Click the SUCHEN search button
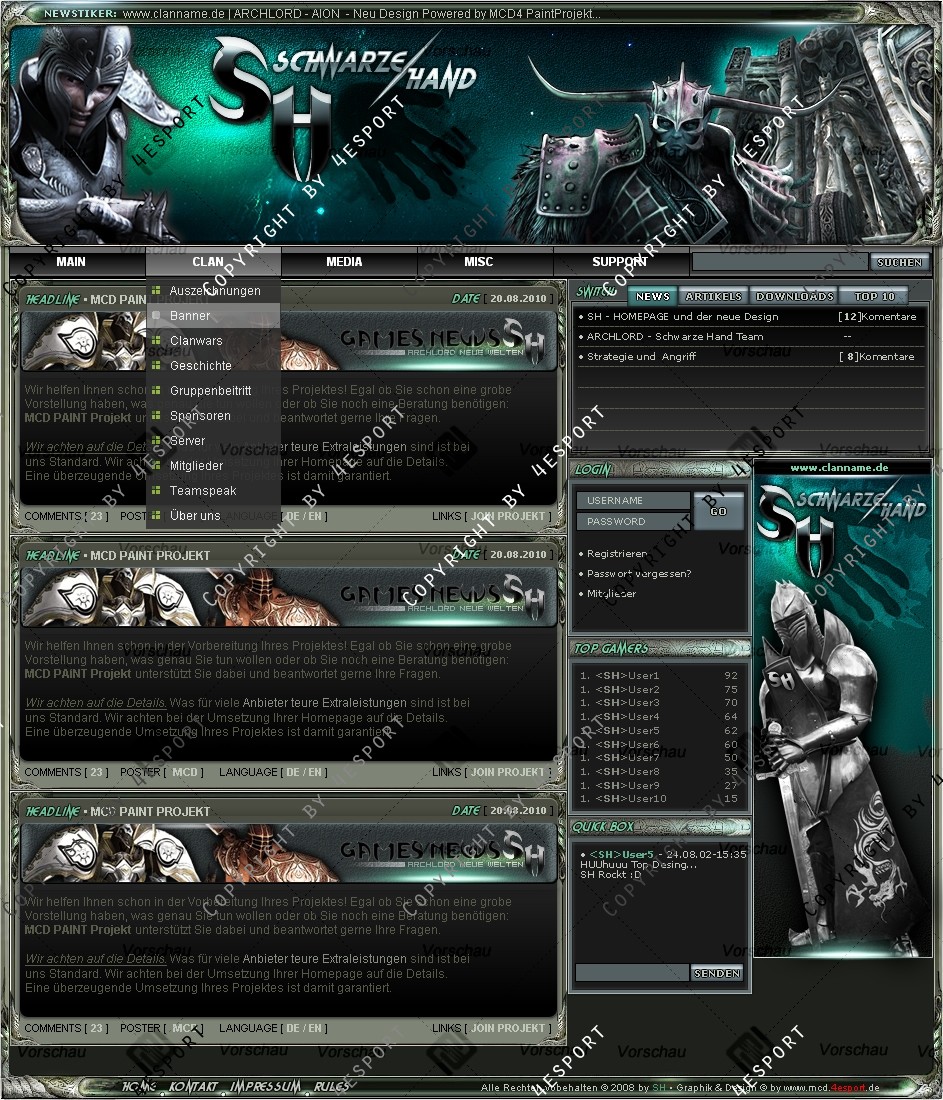Image resolution: width=943 pixels, height=1100 pixels. pyautogui.click(x=899, y=262)
